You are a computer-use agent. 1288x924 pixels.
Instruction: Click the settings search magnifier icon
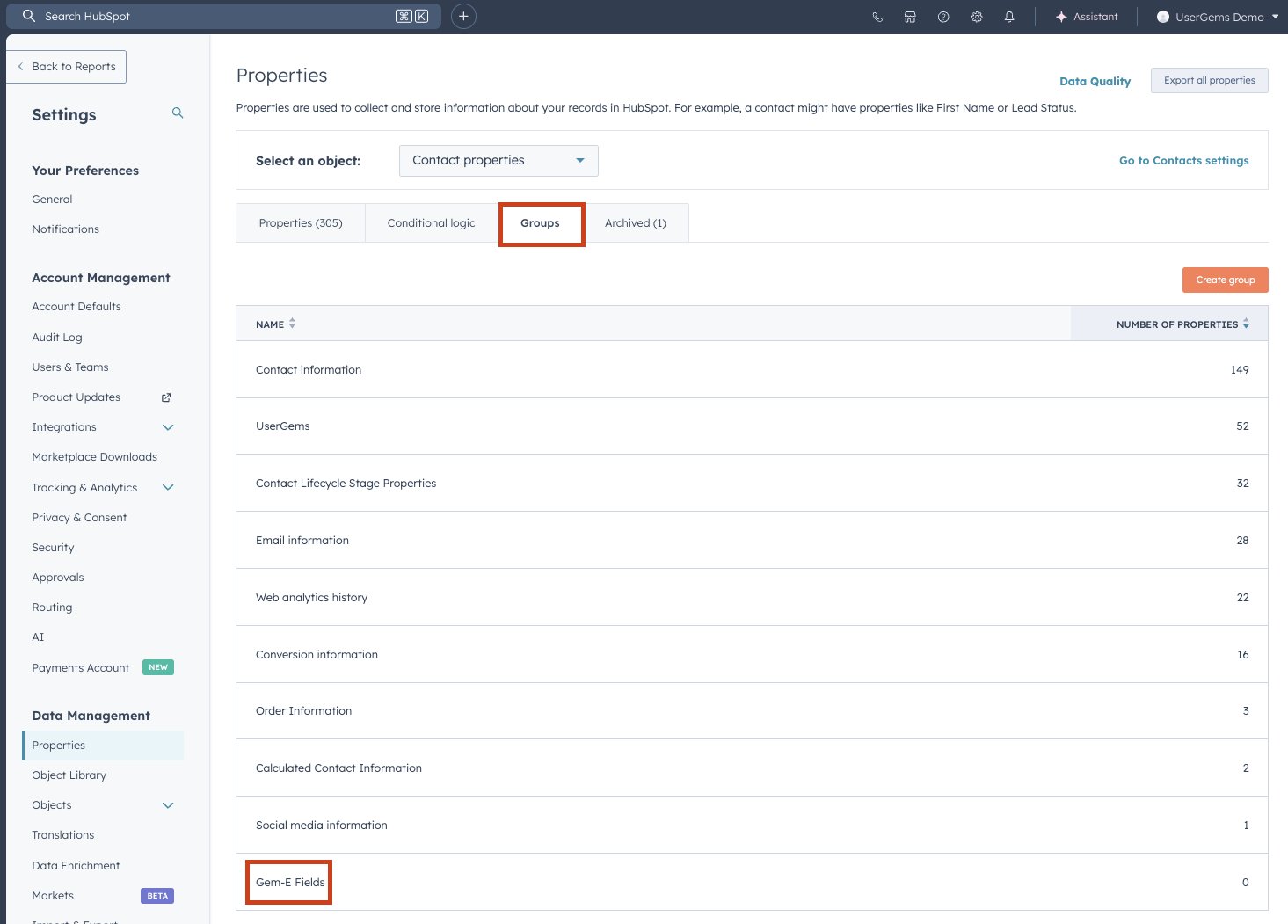tap(178, 113)
